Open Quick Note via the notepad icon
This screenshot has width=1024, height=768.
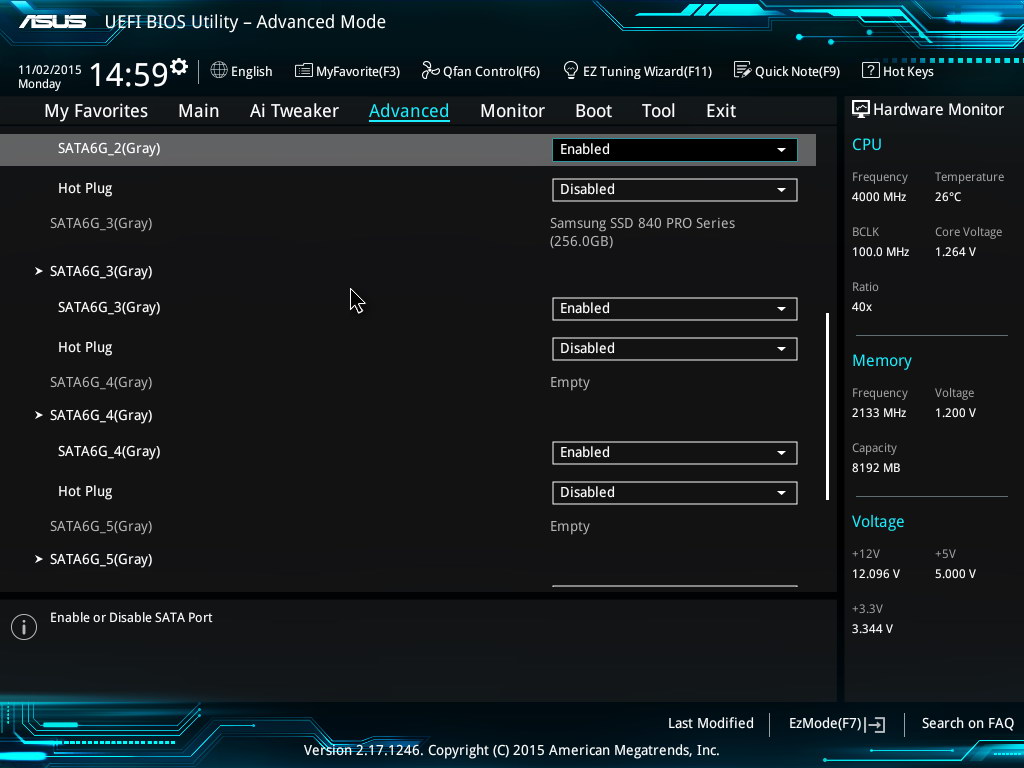pyautogui.click(x=742, y=70)
